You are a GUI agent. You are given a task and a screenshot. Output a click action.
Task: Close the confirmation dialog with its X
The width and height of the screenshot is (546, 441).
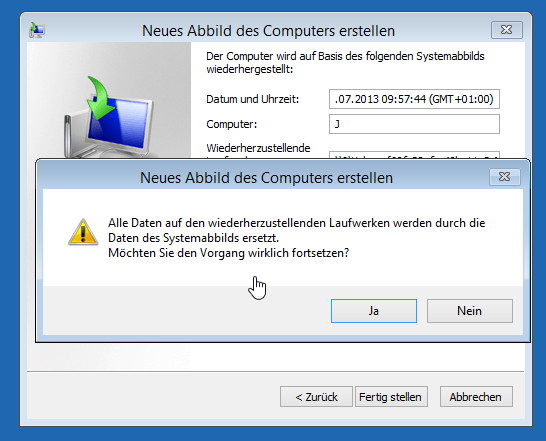coord(505,177)
